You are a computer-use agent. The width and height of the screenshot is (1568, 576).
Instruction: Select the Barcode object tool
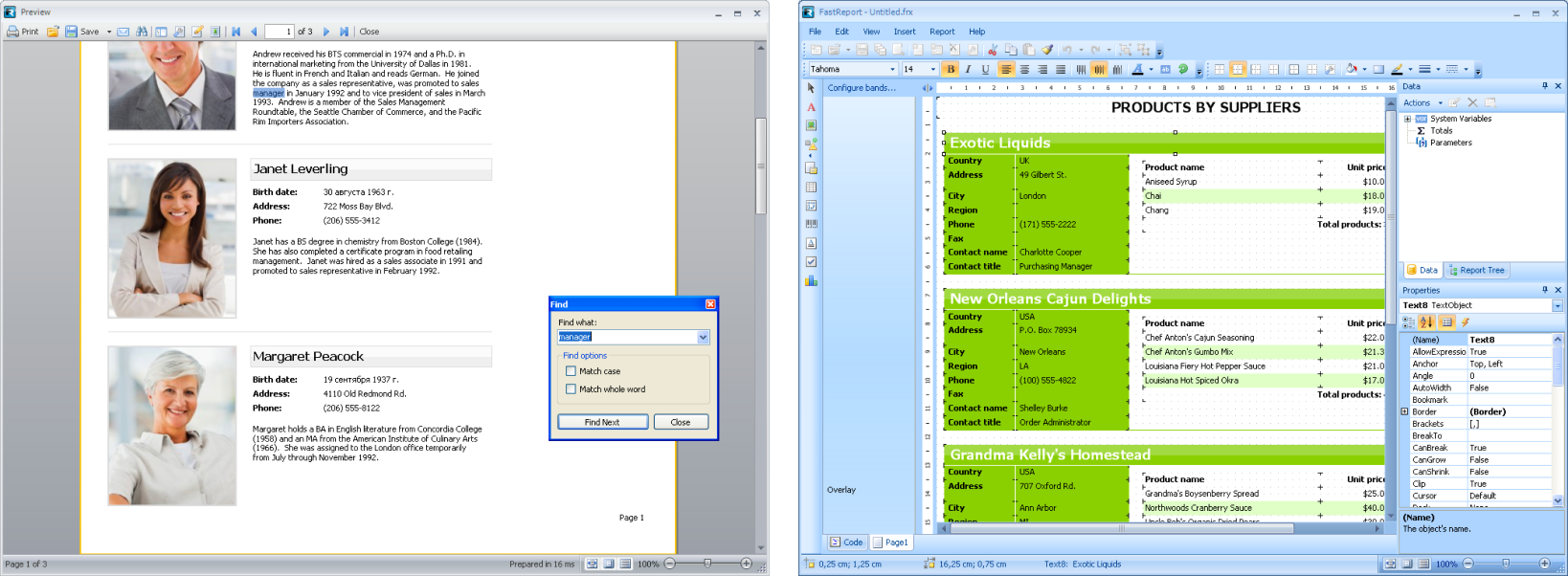(x=811, y=224)
